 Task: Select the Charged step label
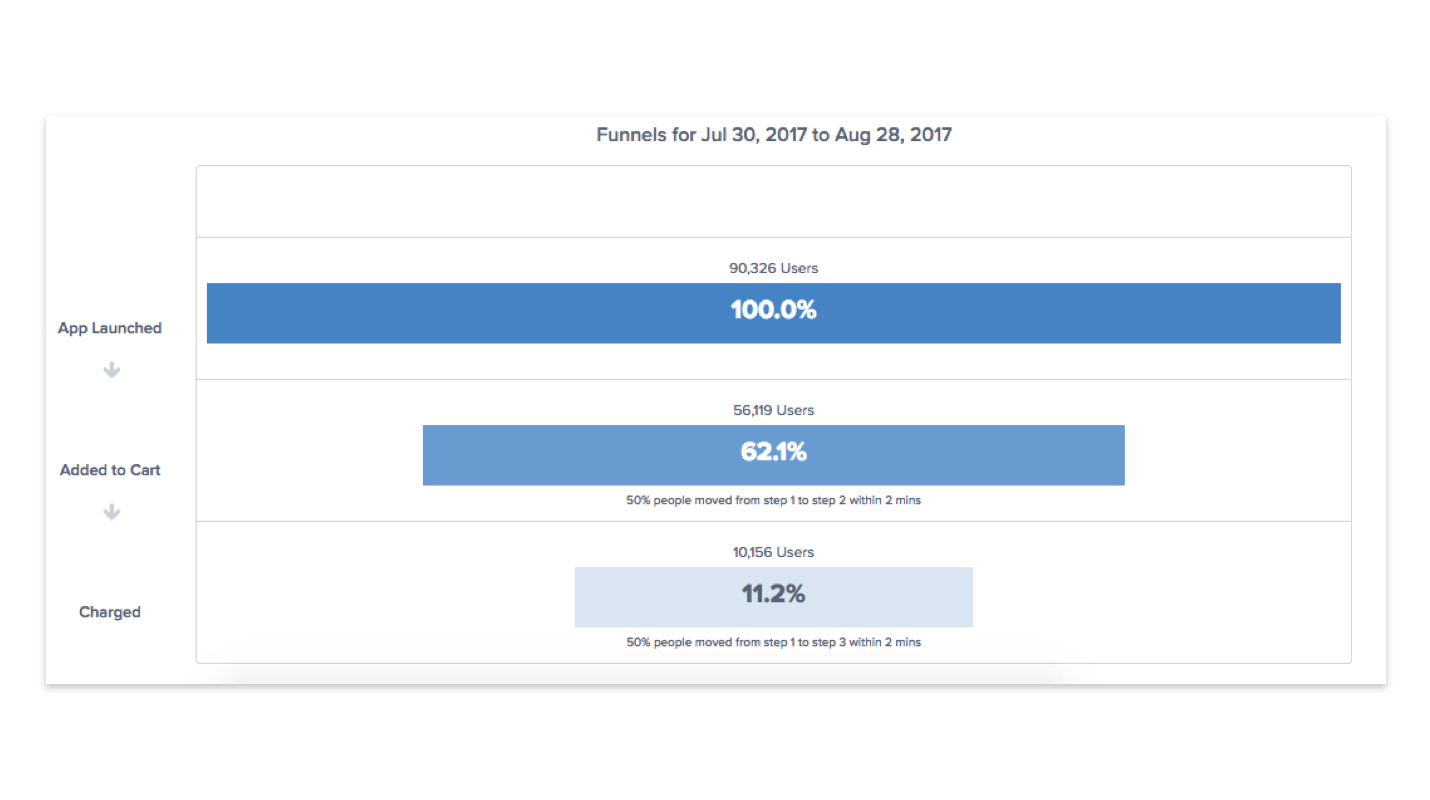[x=110, y=612]
